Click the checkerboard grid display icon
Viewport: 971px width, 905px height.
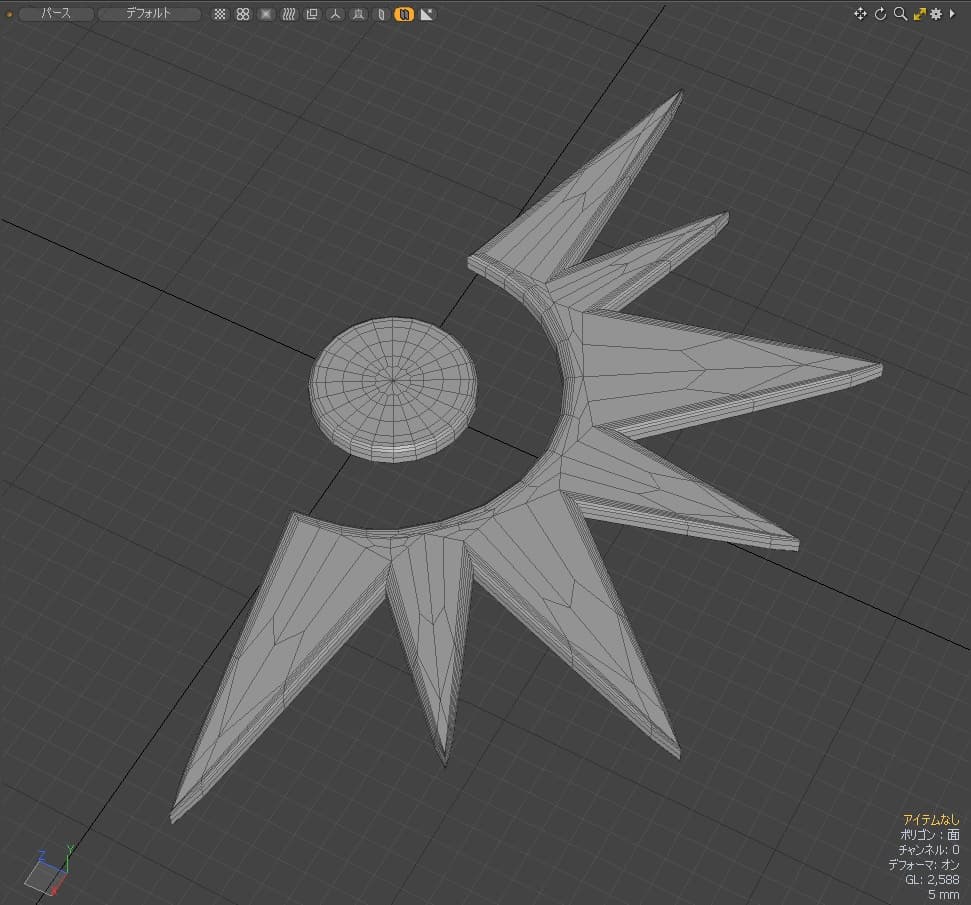click(x=219, y=14)
